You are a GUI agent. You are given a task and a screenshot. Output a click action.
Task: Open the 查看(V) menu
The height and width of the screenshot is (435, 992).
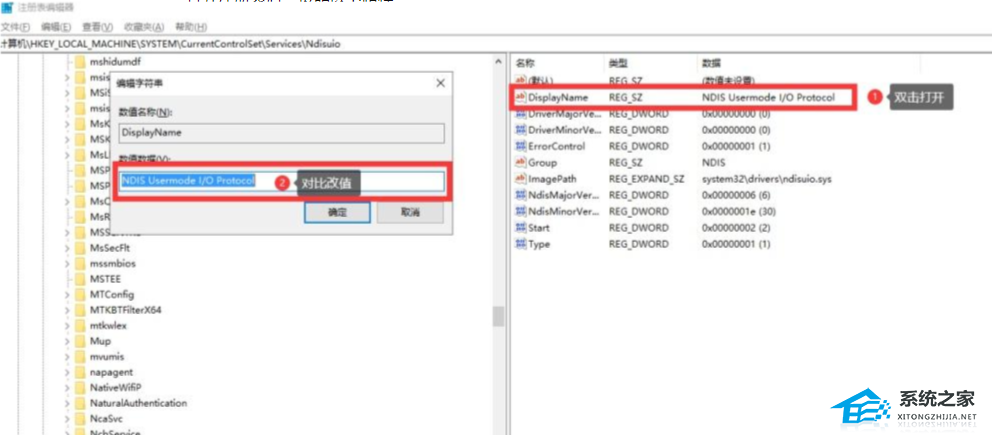[97, 27]
